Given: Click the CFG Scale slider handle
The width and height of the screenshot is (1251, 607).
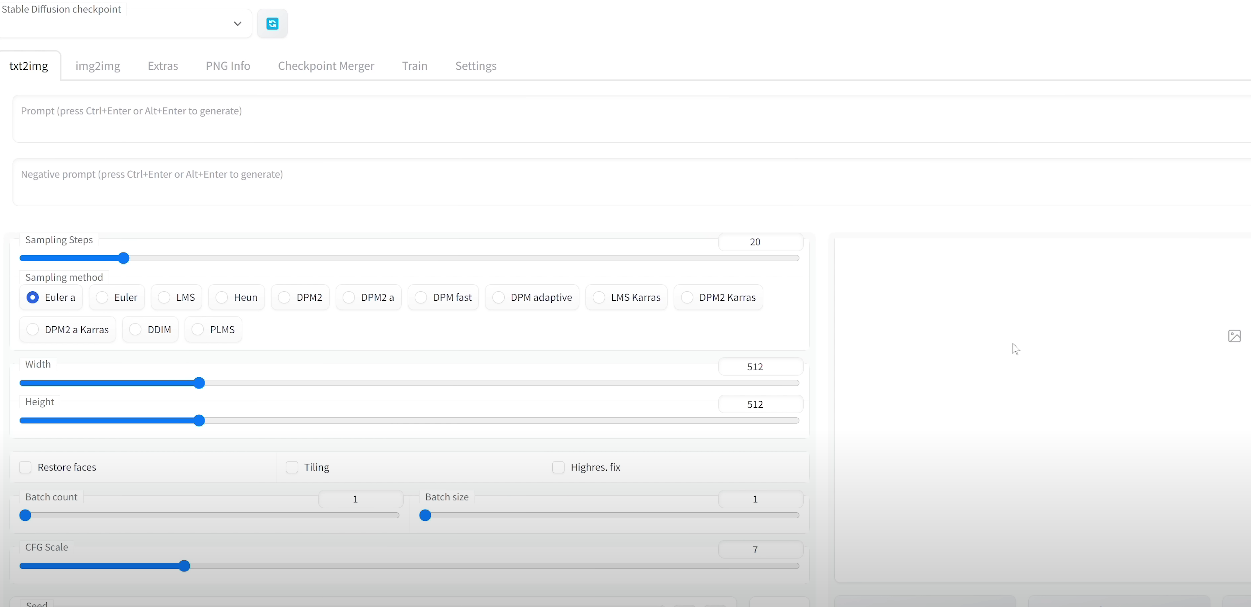Looking at the screenshot, I should coord(184,566).
